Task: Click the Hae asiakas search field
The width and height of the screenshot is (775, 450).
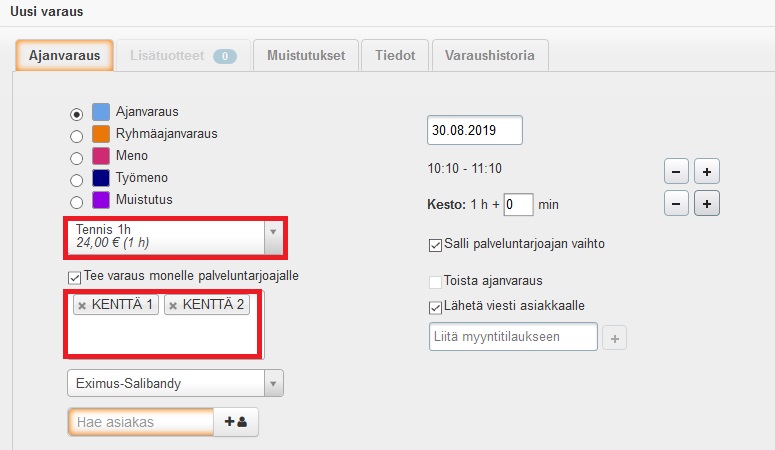Action: point(141,422)
